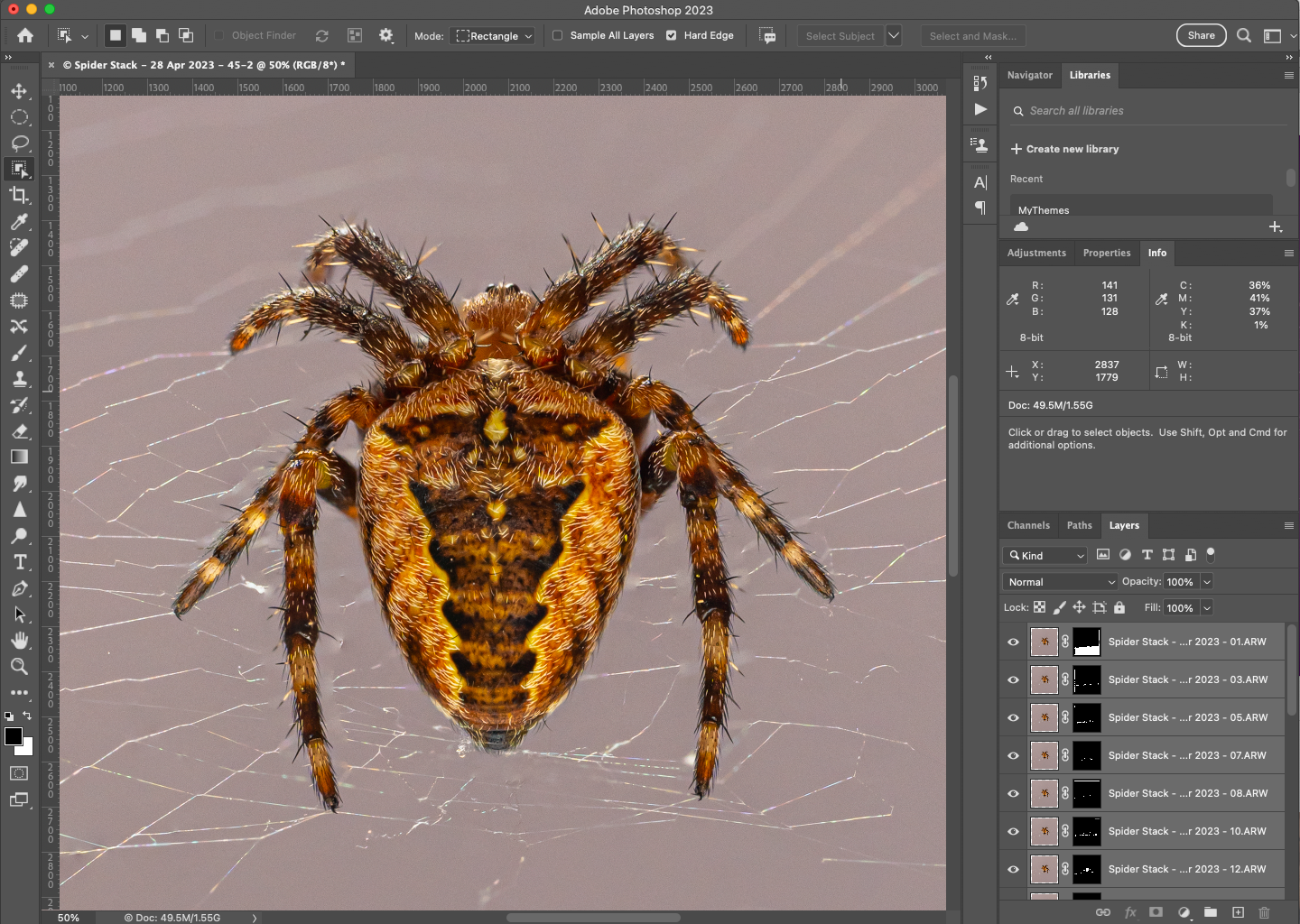Uncheck the Hard Edge checkbox
The width and height of the screenshot is (1300, 924).
[x=672, y=35]
